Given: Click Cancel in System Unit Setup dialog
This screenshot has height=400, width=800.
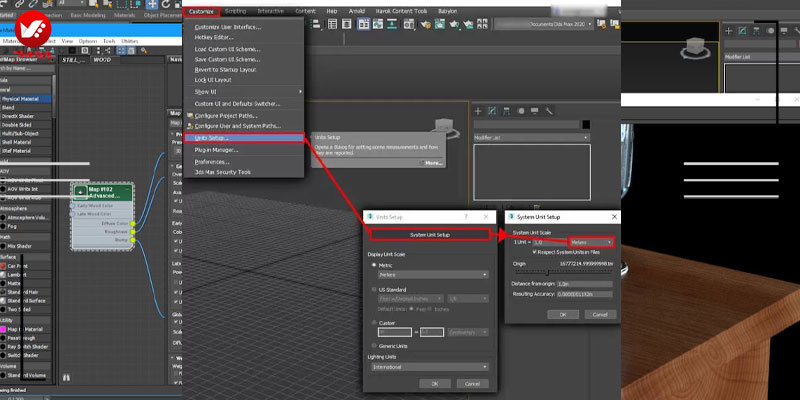Looking at the screenshot, I should point(600,315).
